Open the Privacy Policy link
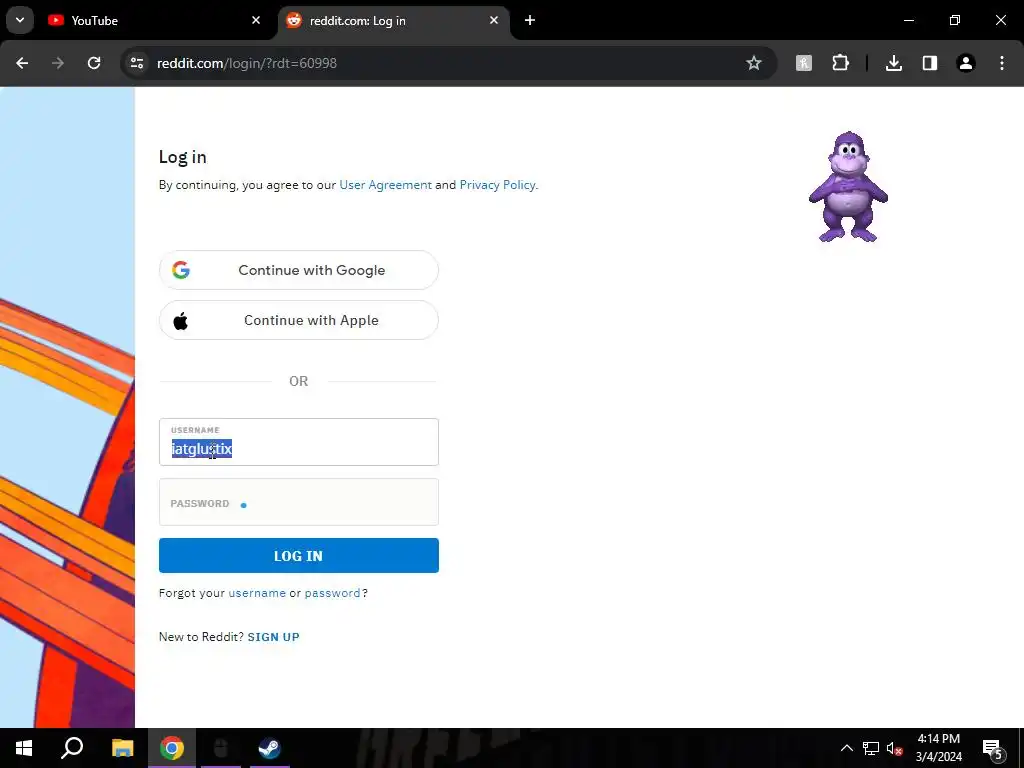The height and width of the screenshot is (768, 1024). (497, 185)
